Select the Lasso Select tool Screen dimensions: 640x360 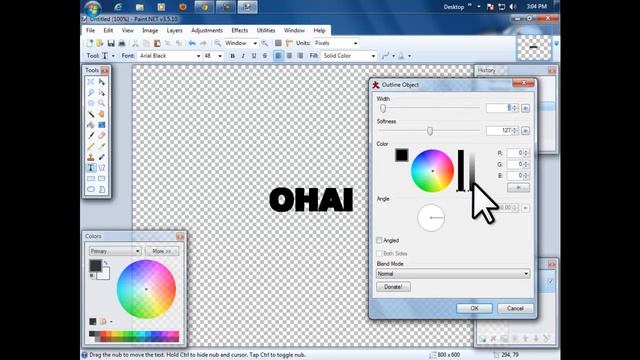91,93
